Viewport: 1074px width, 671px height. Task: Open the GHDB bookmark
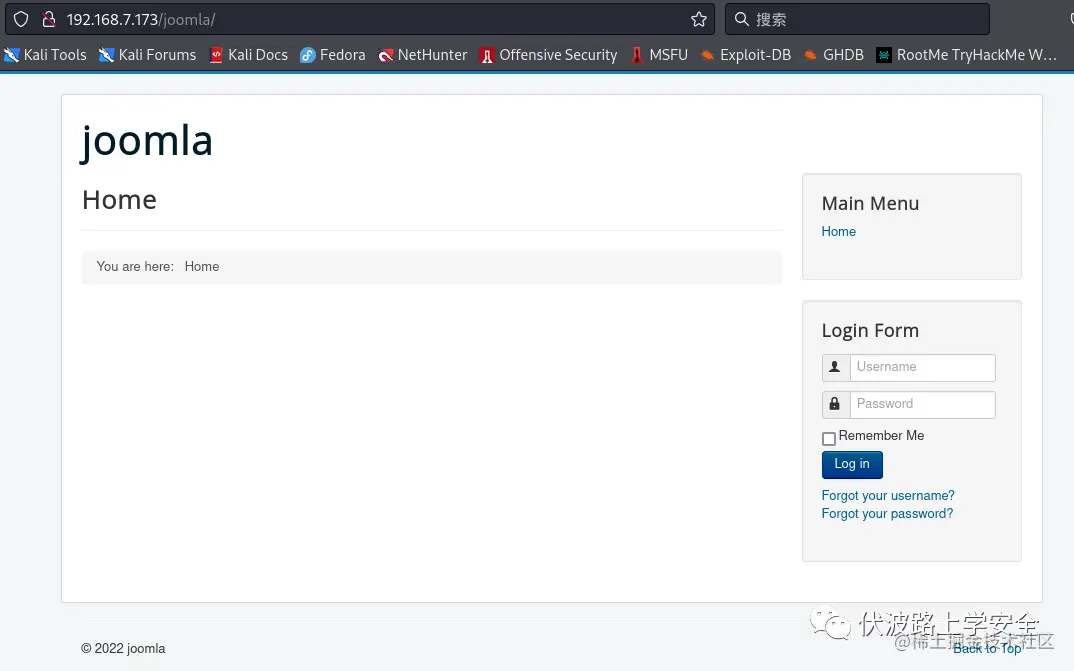(834, 55)
